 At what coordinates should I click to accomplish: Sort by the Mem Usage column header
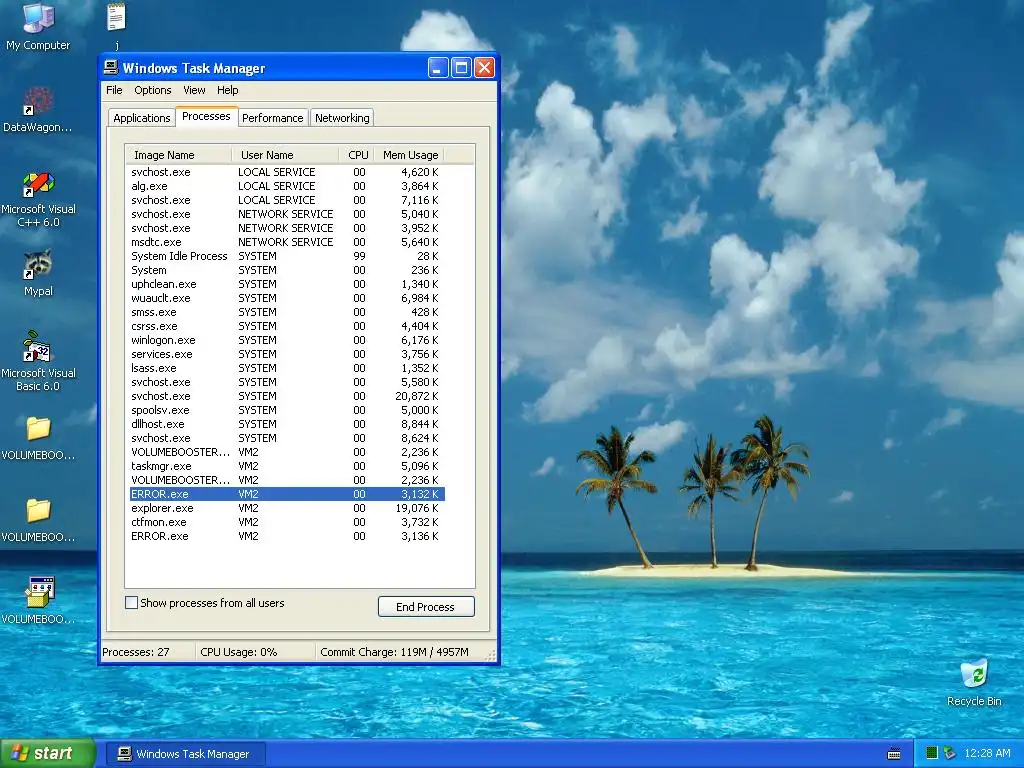pos(409,155)
